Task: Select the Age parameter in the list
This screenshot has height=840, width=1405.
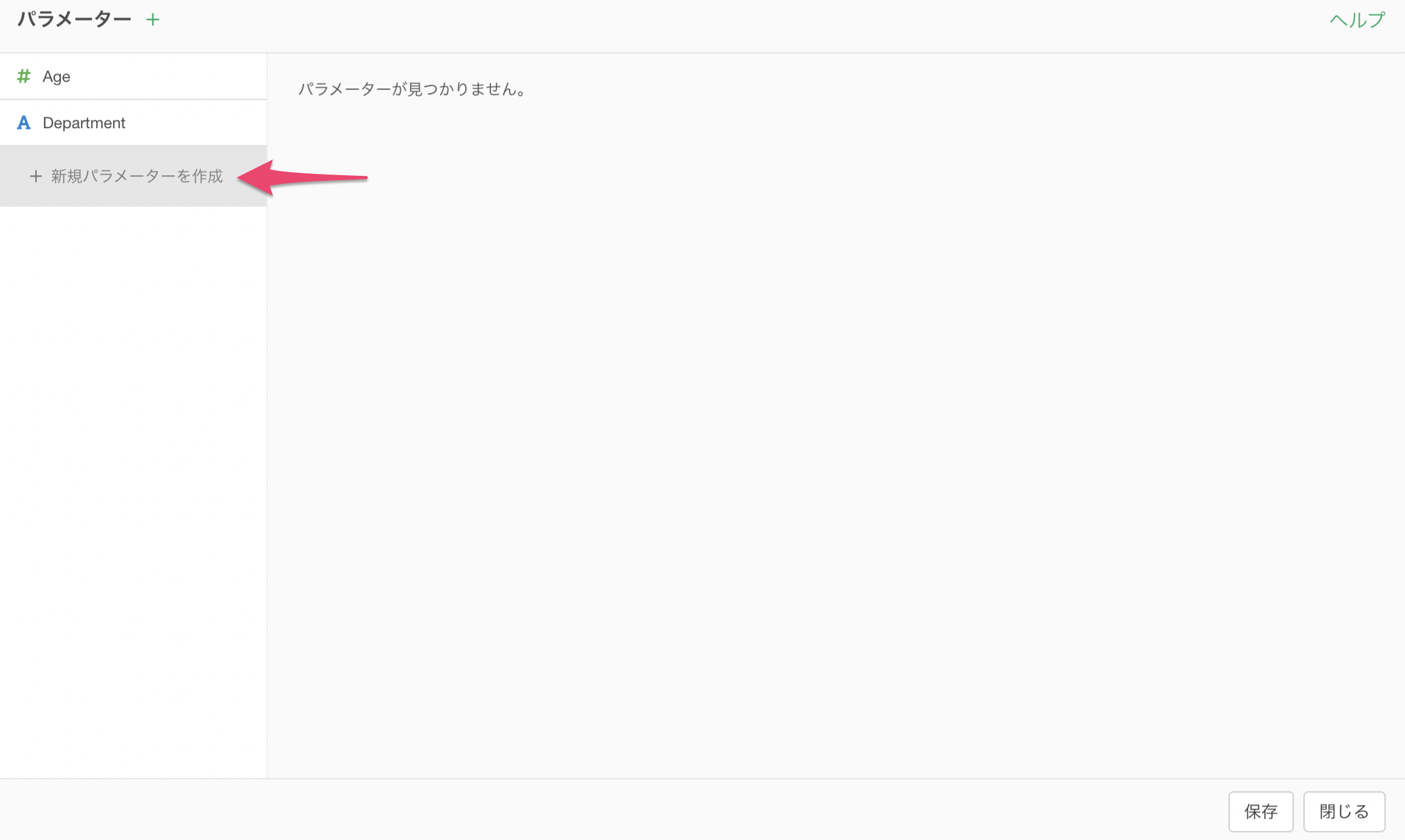Action: pyautogui.click(x=133, y=76)
